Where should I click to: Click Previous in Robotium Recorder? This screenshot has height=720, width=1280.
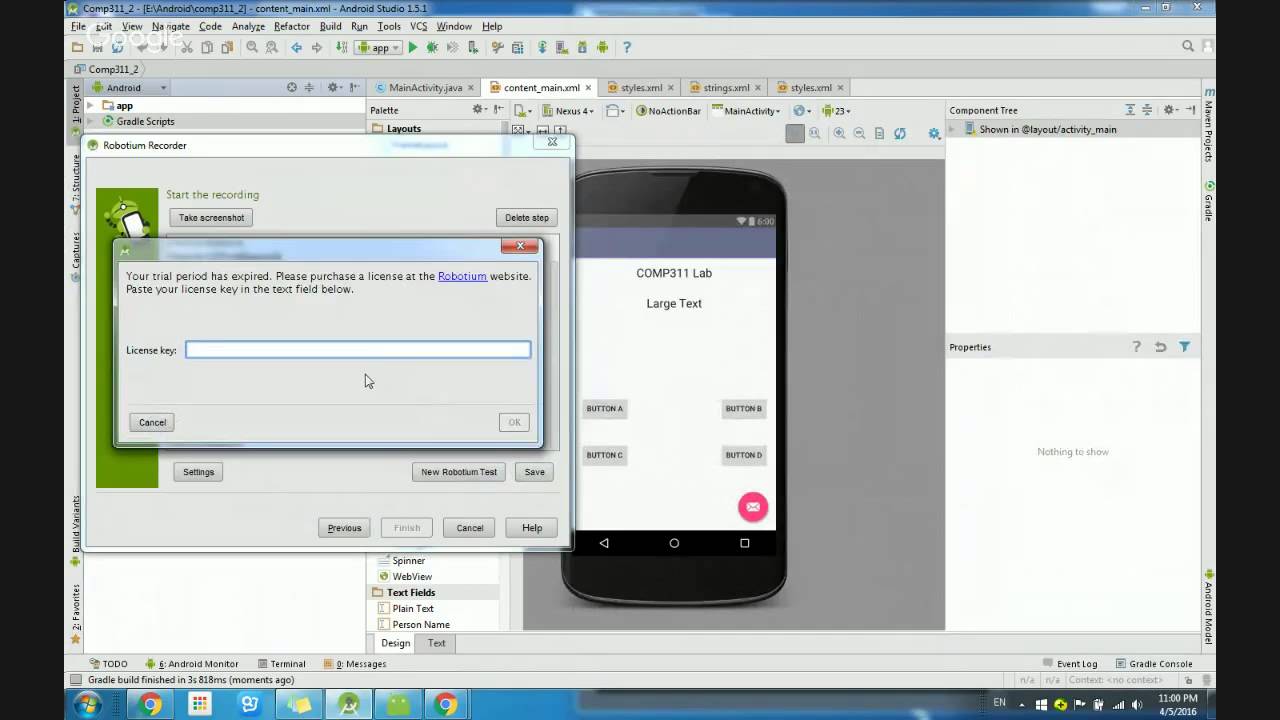[x=344, y=528]
